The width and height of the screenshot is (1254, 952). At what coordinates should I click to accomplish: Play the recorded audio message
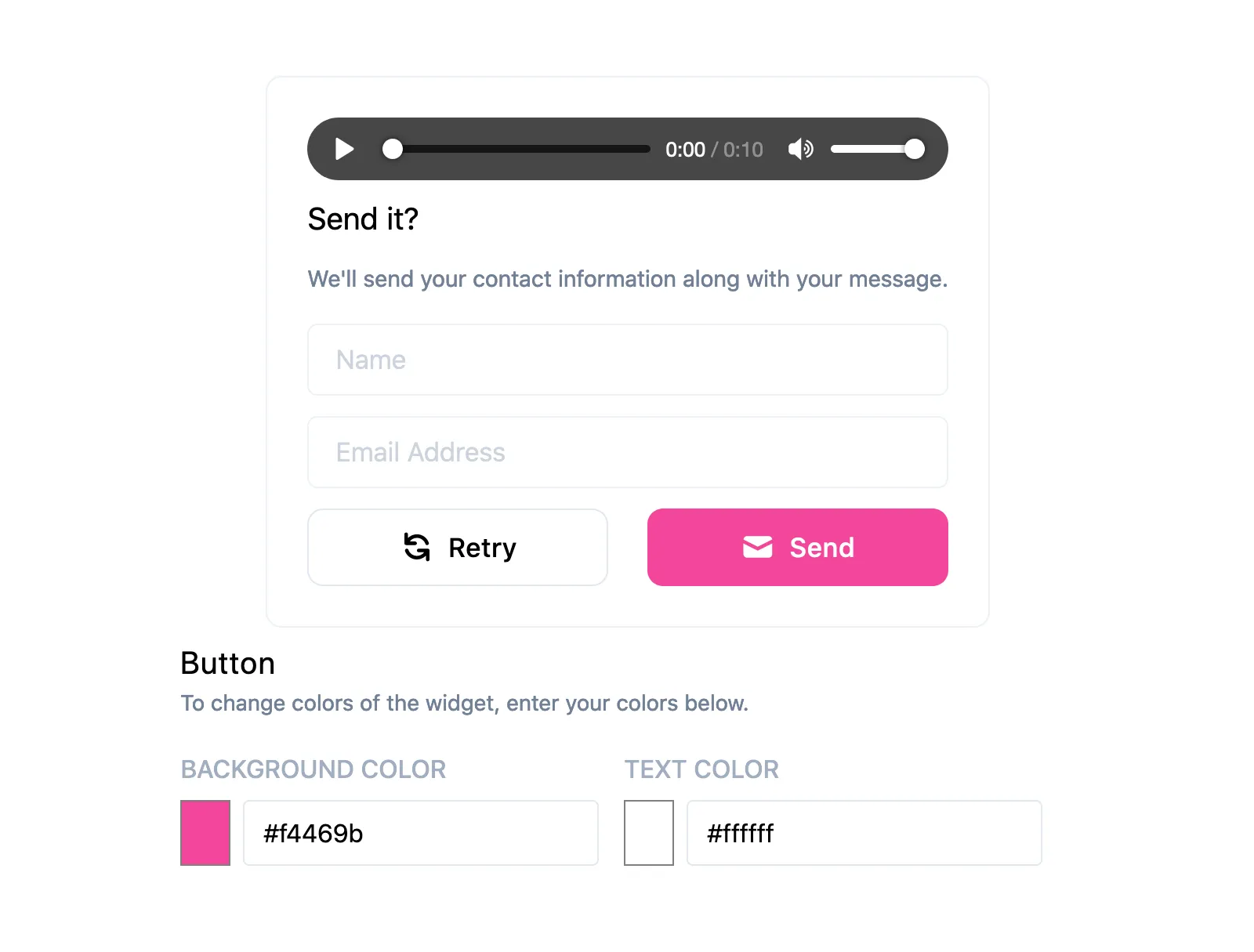point(344,149)
